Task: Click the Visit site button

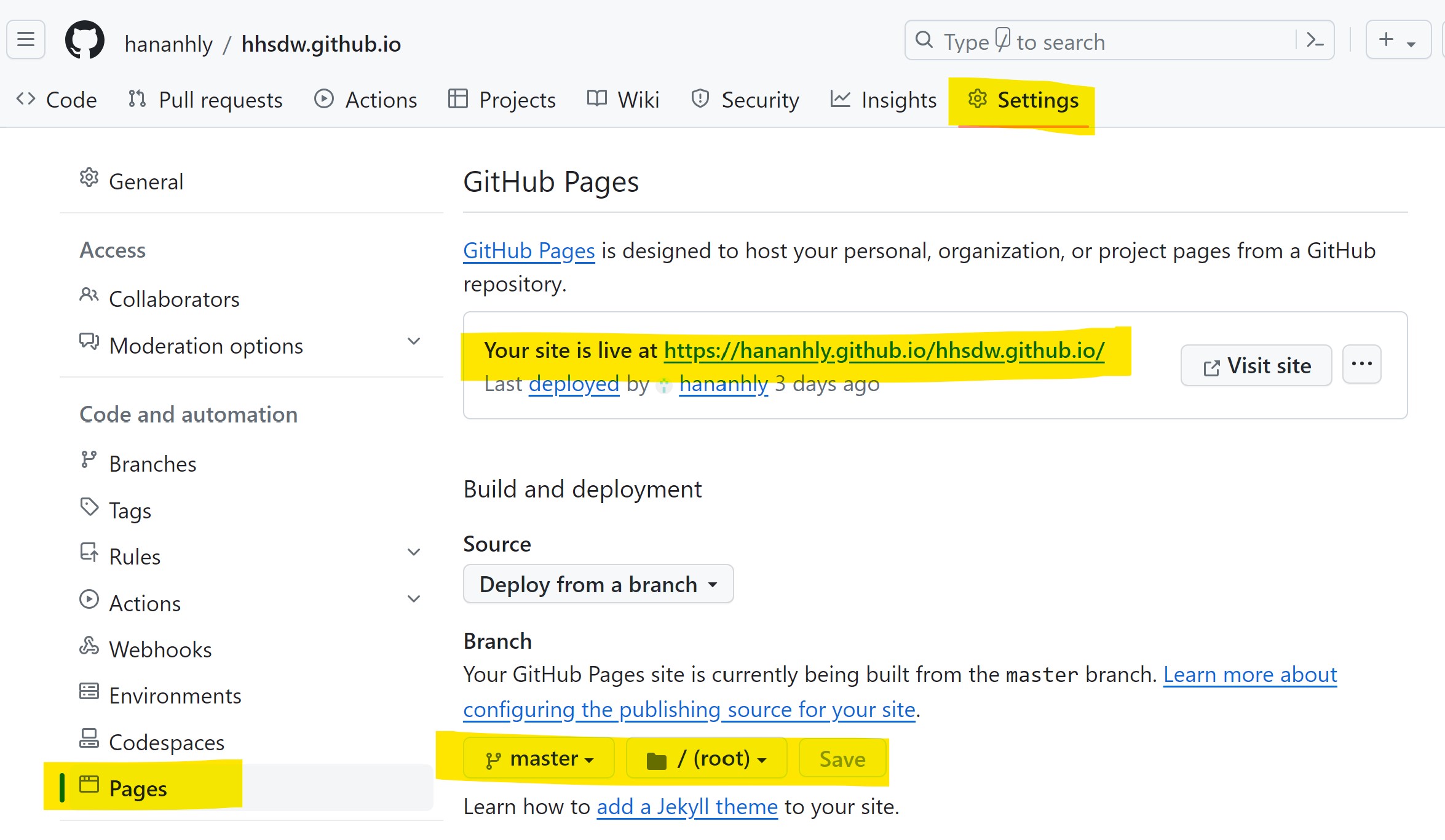Action: coord(1256,365)
